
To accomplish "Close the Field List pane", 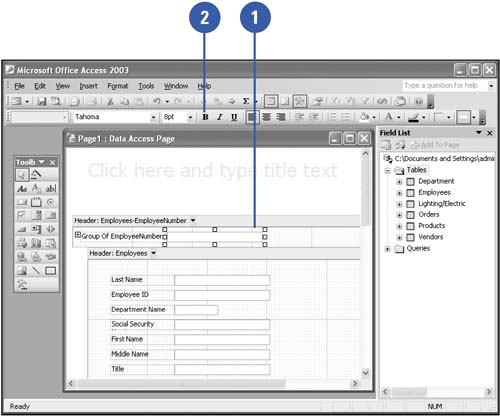I will 489,133.
